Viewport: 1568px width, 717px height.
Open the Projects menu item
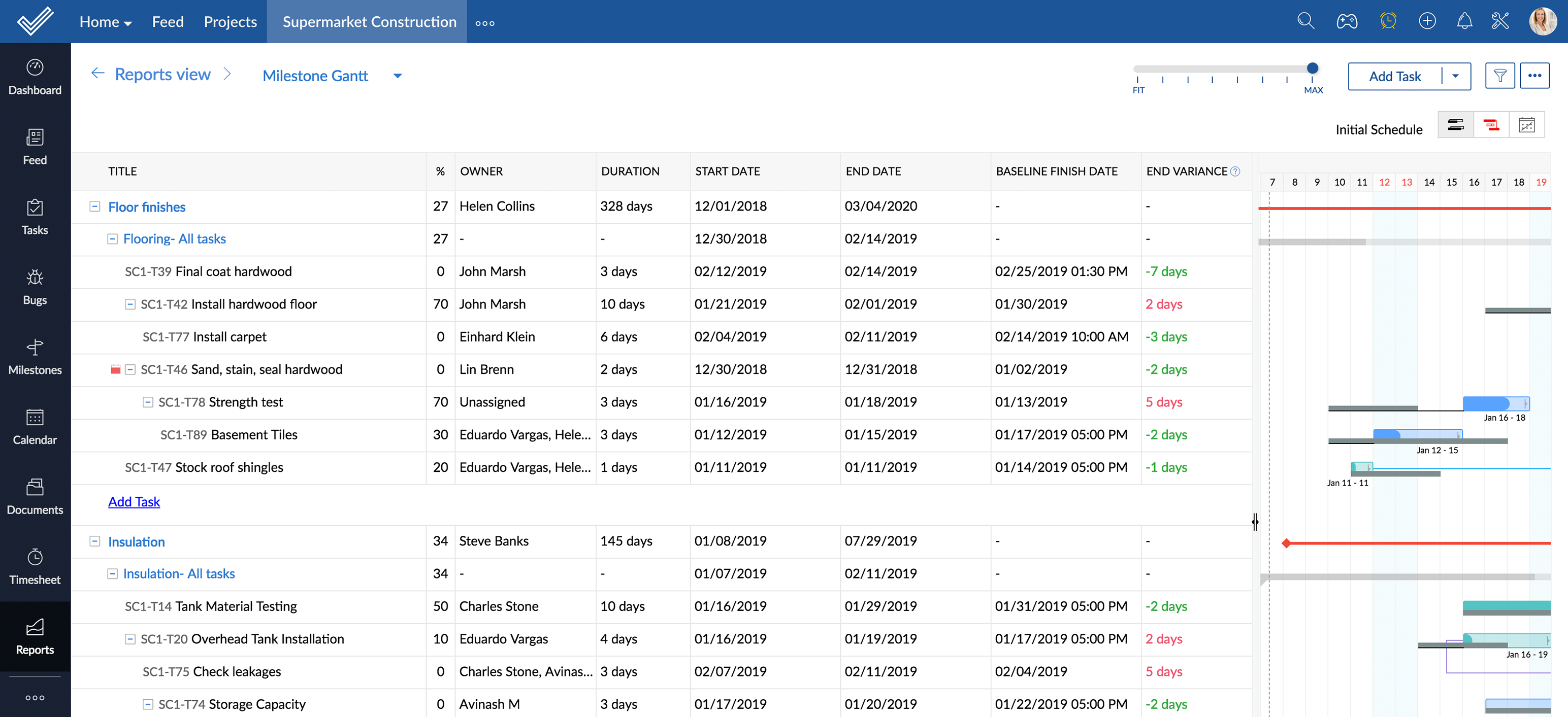click(230, 22)
